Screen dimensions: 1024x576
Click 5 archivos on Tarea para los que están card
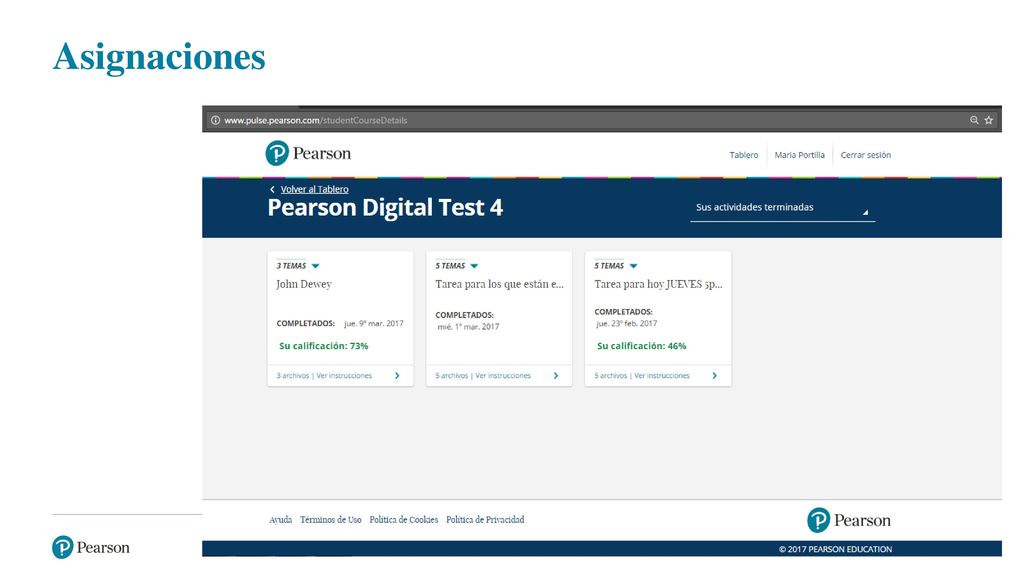point(452,376)
